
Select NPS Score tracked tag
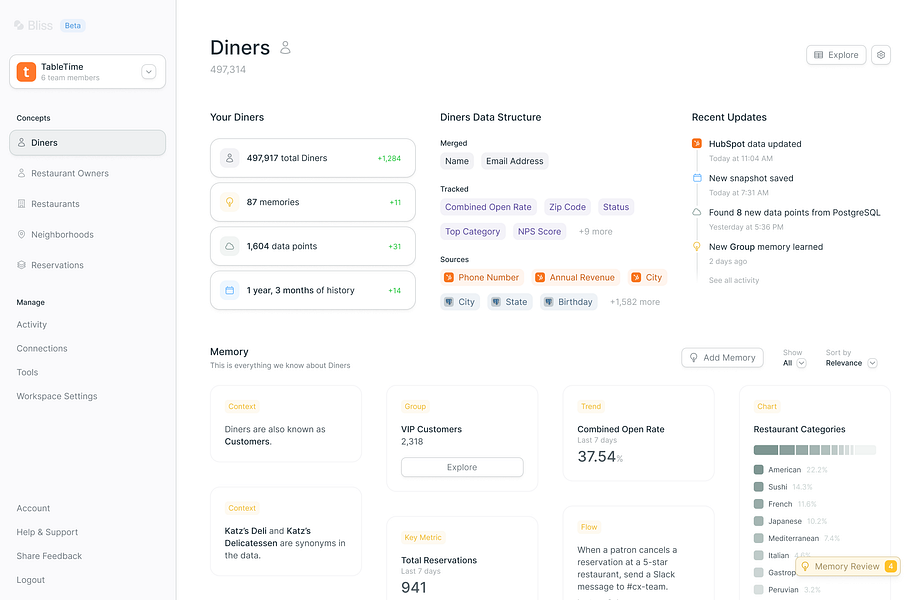coord(539,232)
